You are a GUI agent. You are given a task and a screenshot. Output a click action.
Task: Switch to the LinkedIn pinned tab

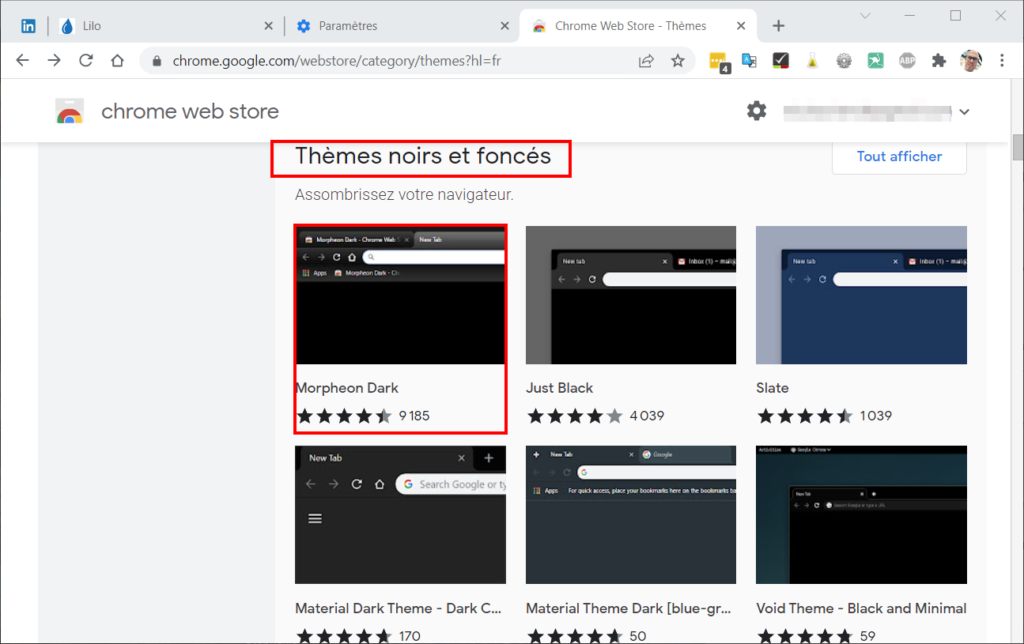click(x=28, y=26)
